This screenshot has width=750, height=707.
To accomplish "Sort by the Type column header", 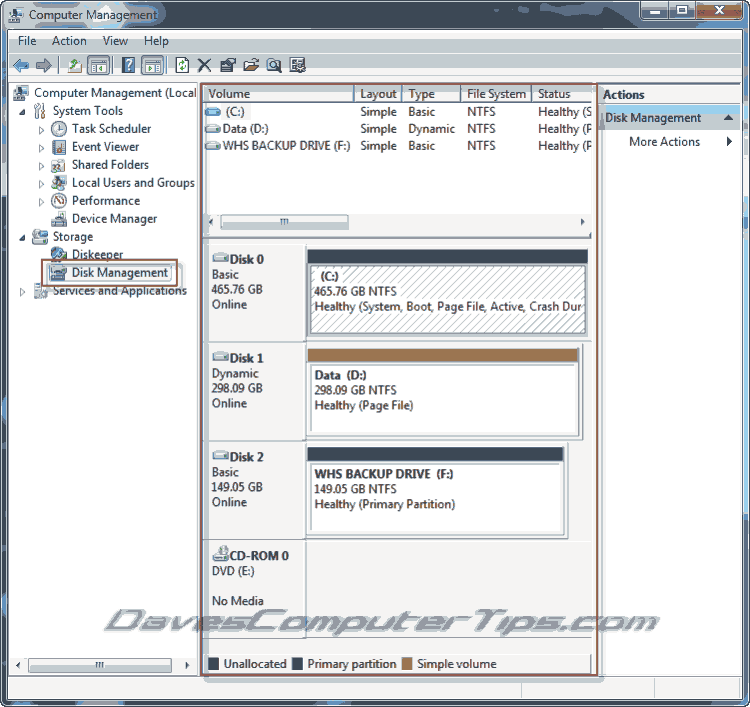I will point(431,94).
